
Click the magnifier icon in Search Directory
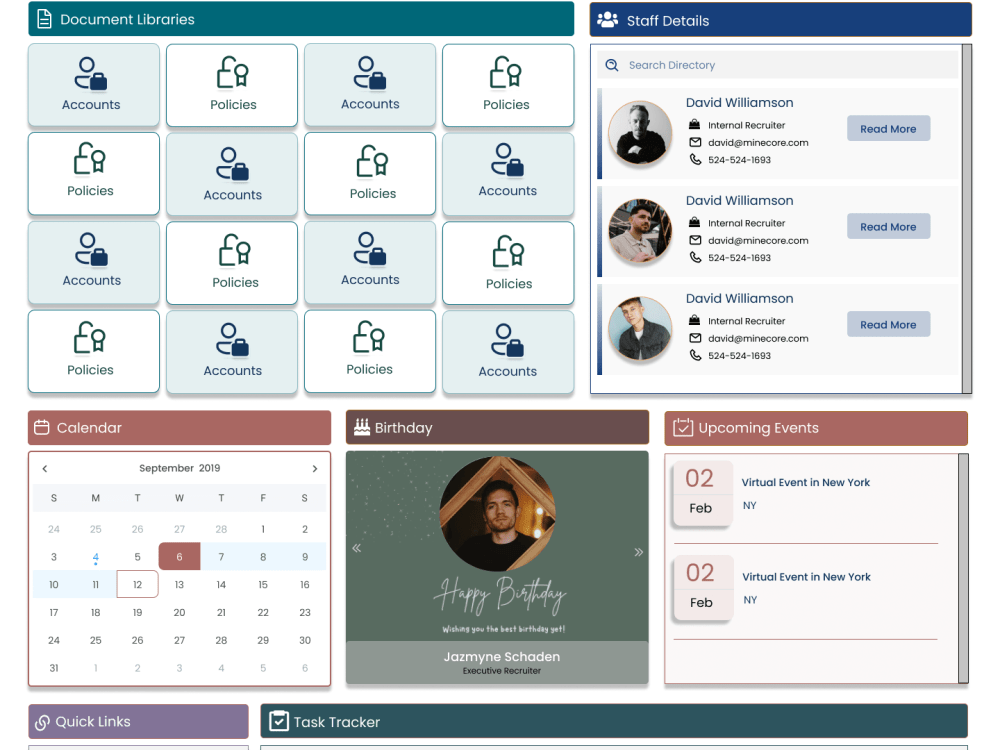click(611, 64)
